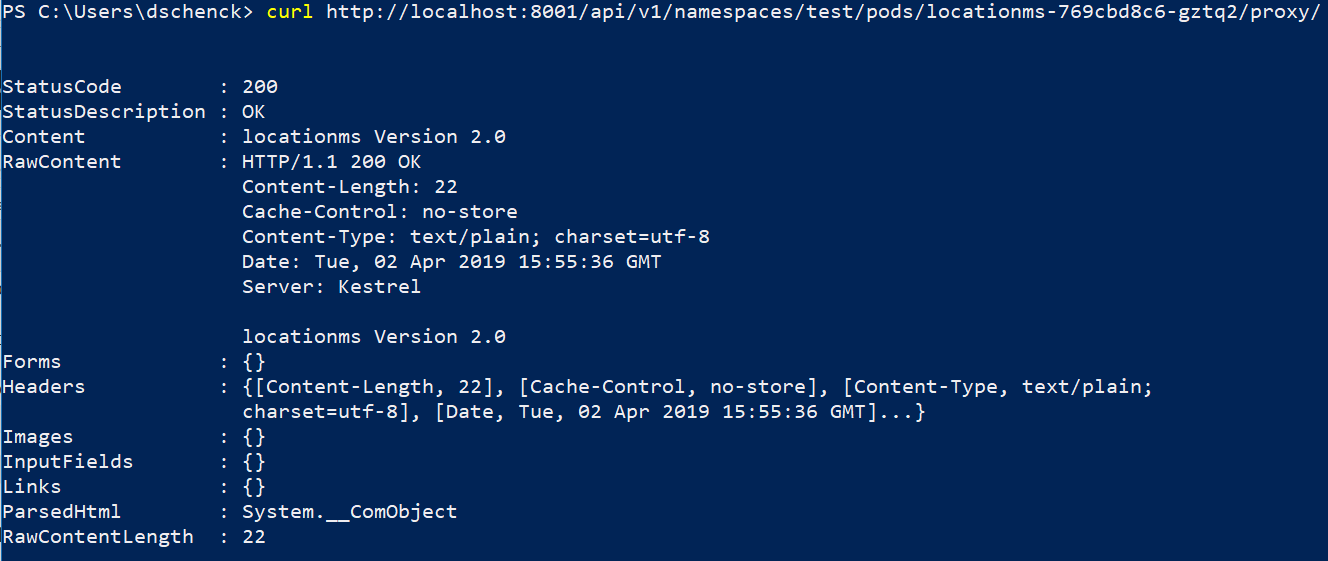The width and height of the screenshot is (1328, 561).
Task: Click the Forms property label
Action: 32,362
